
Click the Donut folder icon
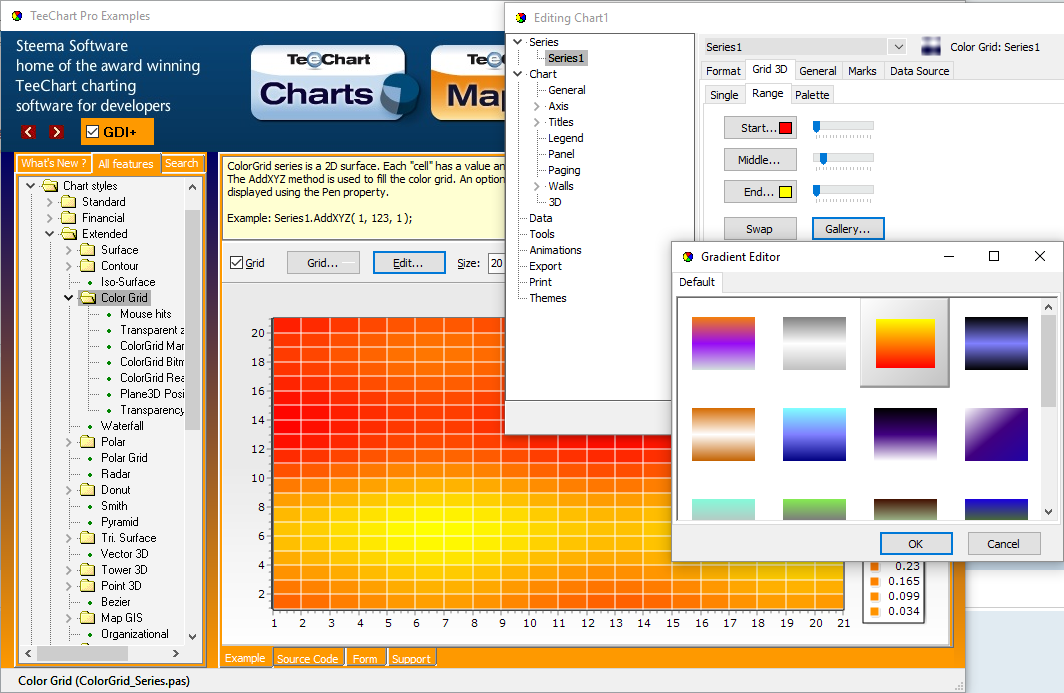click(88, 490)
